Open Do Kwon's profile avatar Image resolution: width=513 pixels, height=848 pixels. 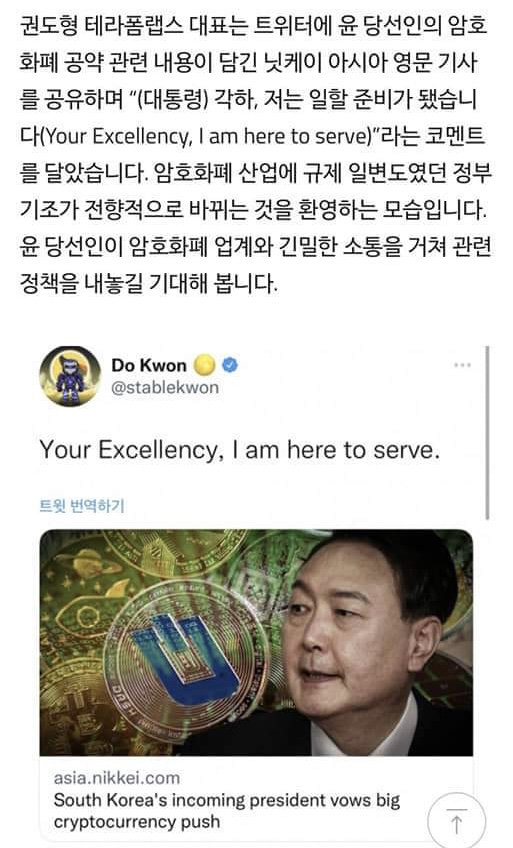(70, 376)
